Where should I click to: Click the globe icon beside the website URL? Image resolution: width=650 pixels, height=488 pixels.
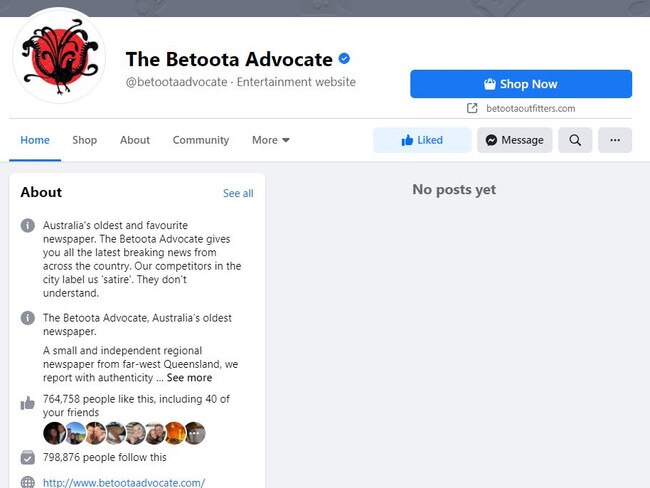pyautogui.click(x=28, y=483)
